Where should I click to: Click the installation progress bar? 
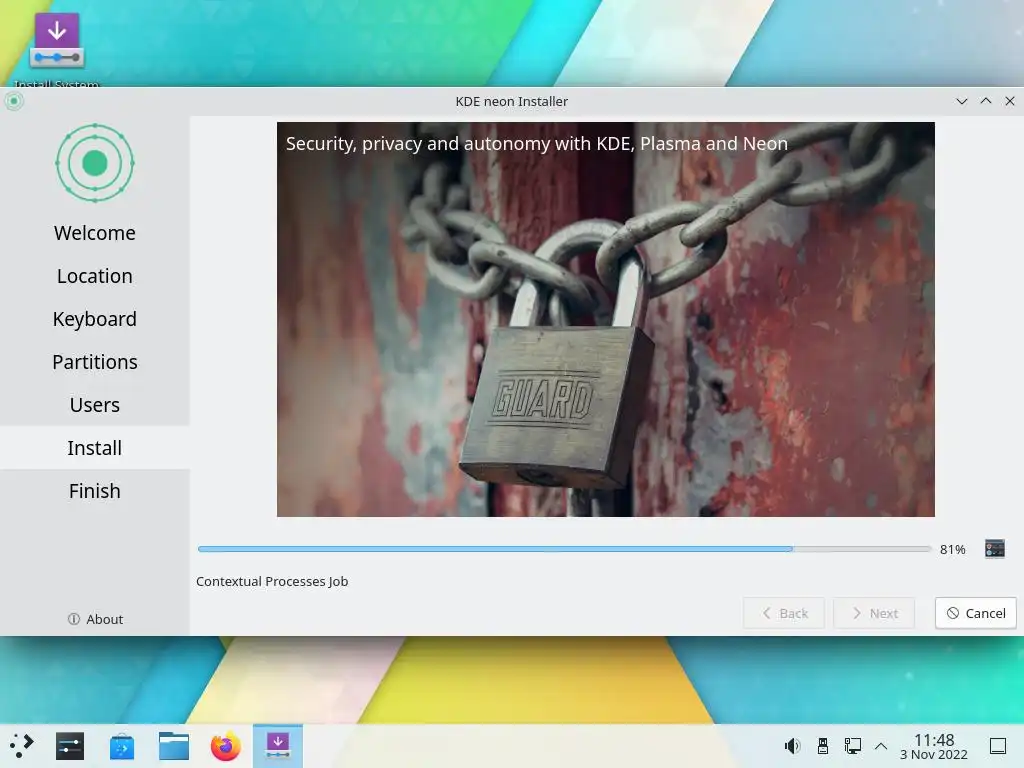(564, 549)
